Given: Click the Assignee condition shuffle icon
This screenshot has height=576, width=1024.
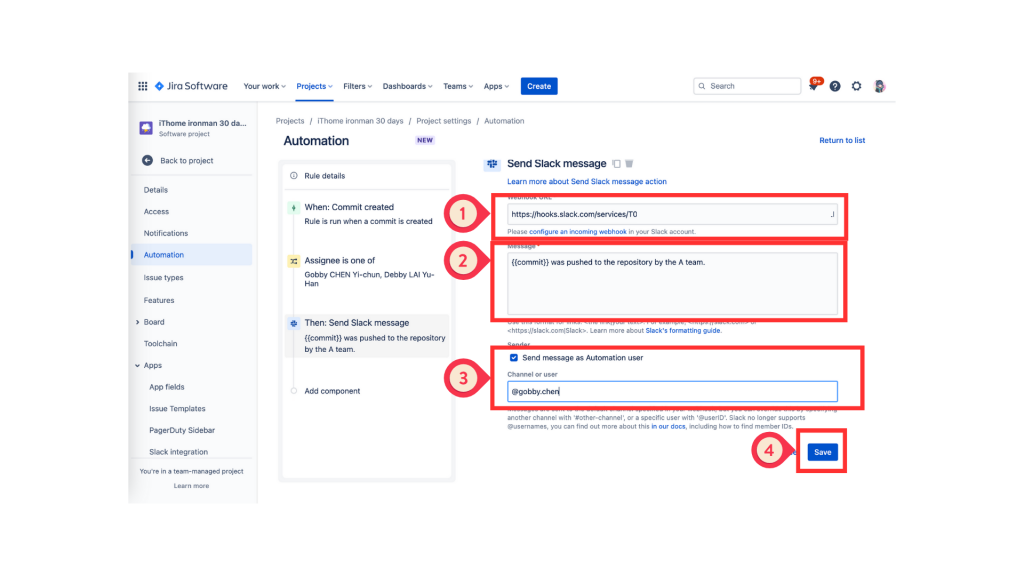Looking at the screenshot, I should coord(294,261).
